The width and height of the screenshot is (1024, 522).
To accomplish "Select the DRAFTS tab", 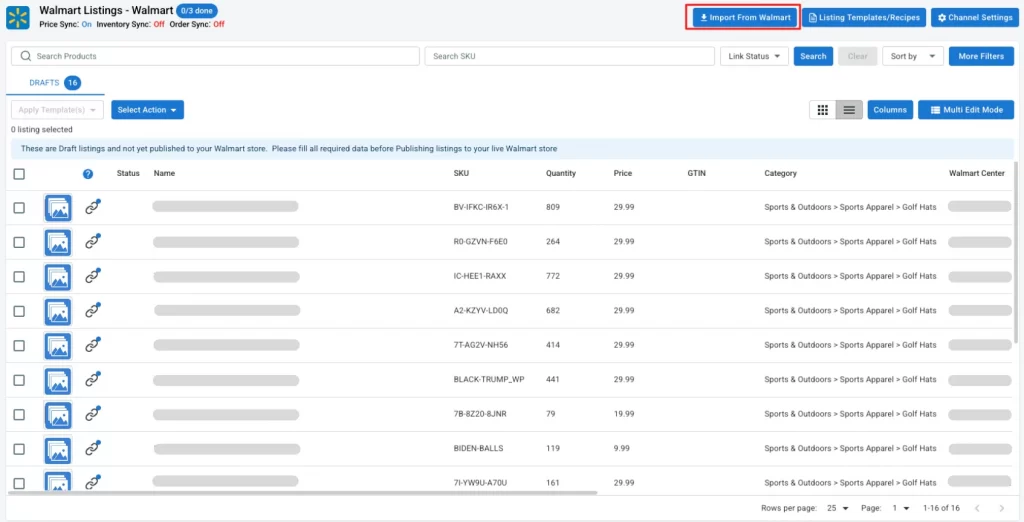I will click(54, 83).
